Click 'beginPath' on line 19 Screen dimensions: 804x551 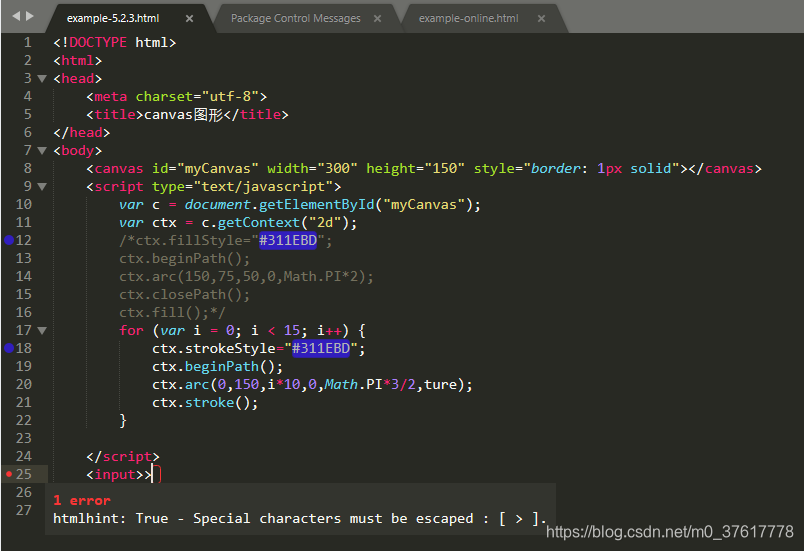222,366
